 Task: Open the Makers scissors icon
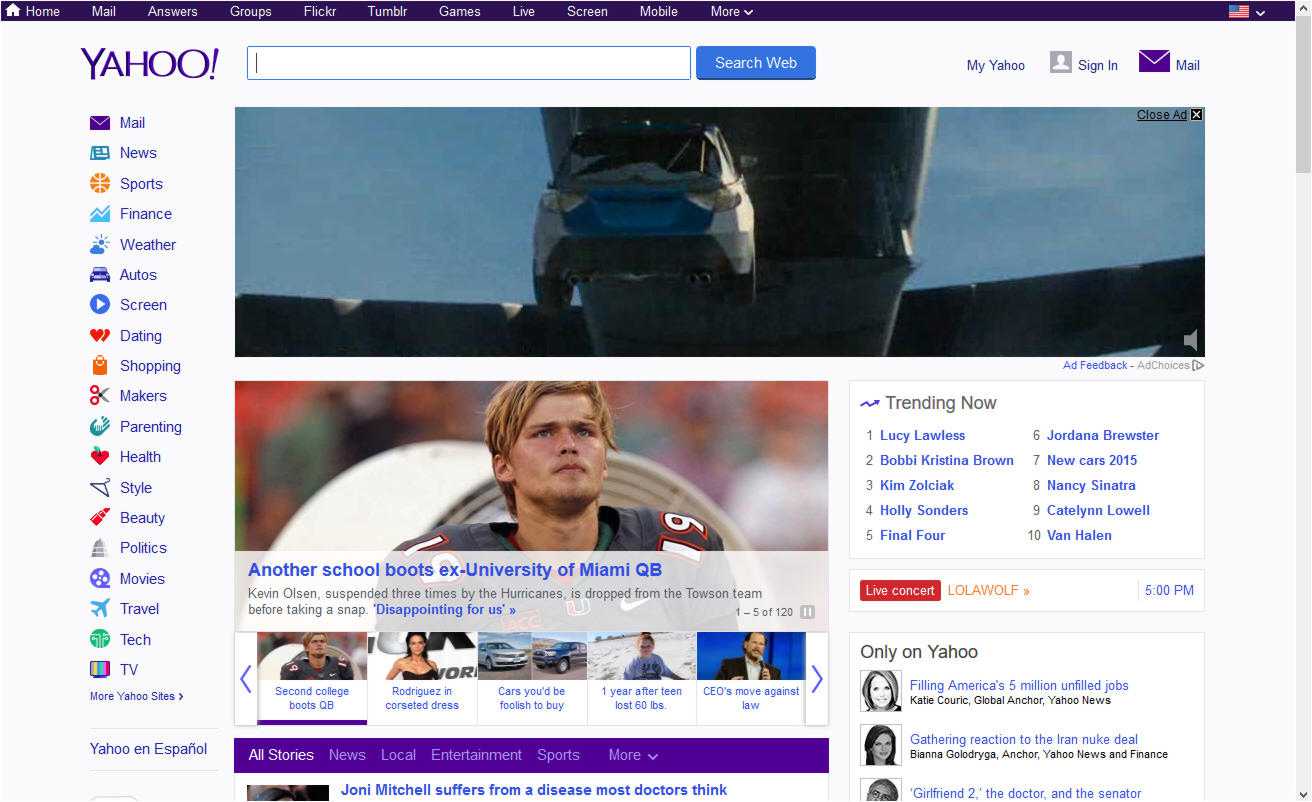click(x=100, y=396)
